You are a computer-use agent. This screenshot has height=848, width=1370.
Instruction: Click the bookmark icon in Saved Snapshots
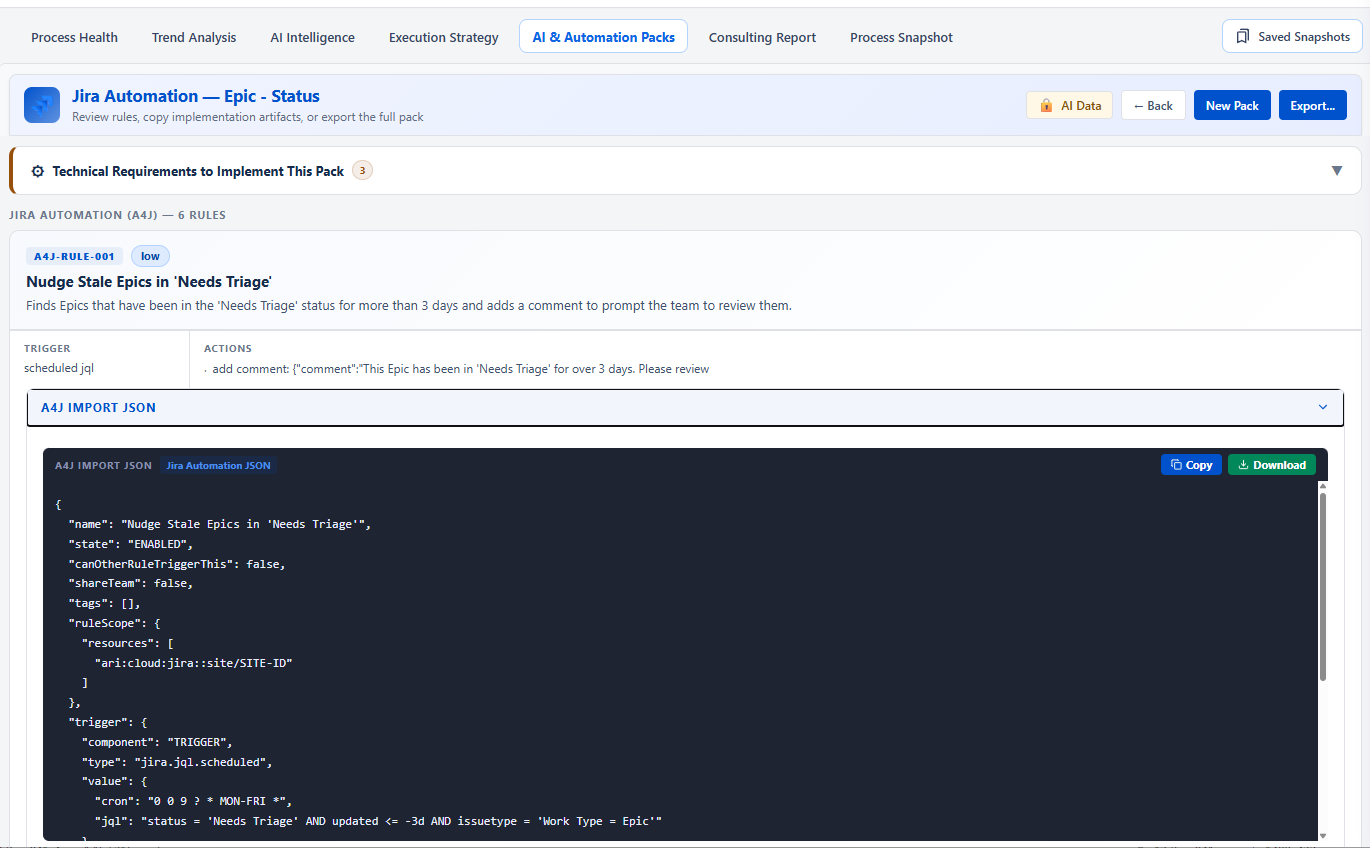(1243, 36)
